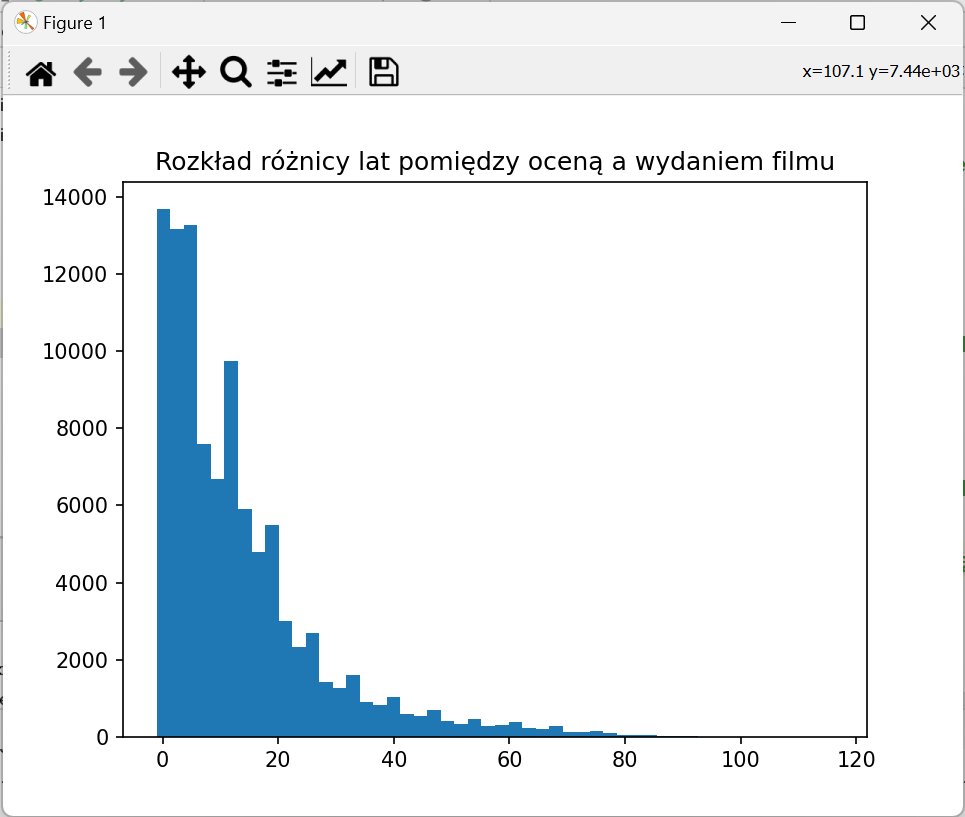Viewport: 965px width, 817px height.
Task: Open the Configure subplots sliders dialog
Action: (282, 72)
